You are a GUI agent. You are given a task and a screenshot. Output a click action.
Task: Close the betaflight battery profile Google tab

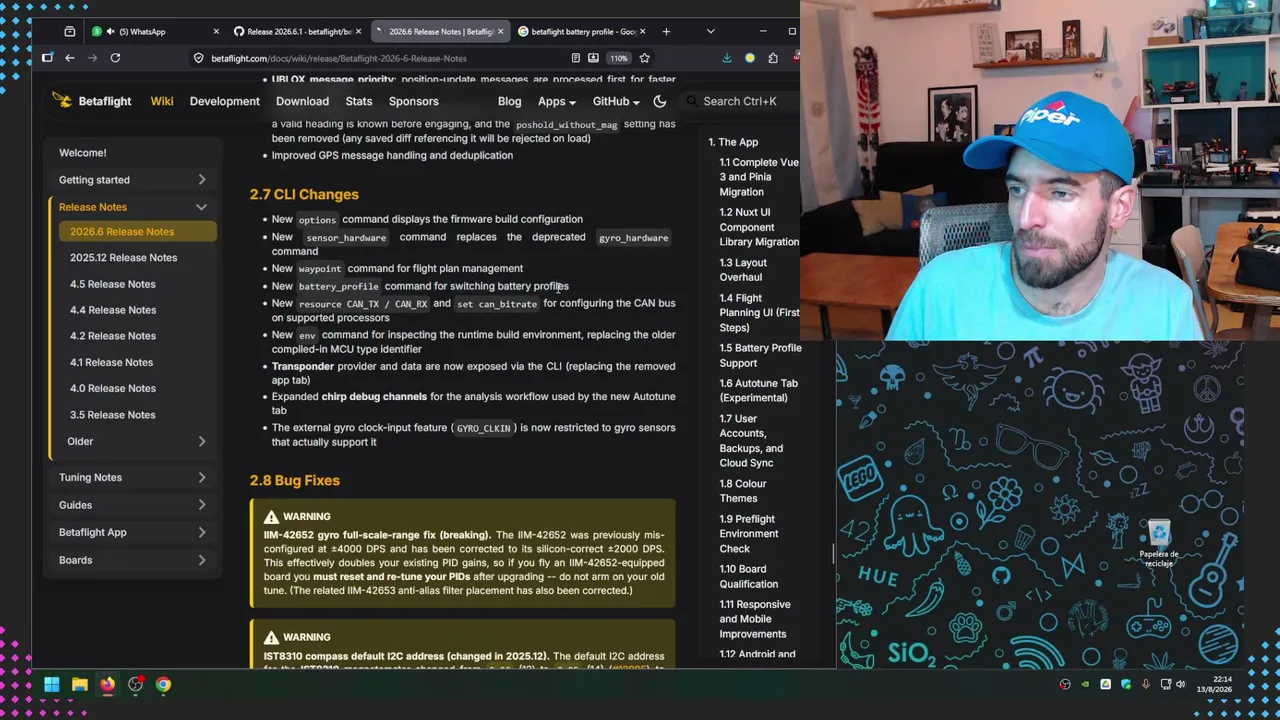[x=642, y=31]
